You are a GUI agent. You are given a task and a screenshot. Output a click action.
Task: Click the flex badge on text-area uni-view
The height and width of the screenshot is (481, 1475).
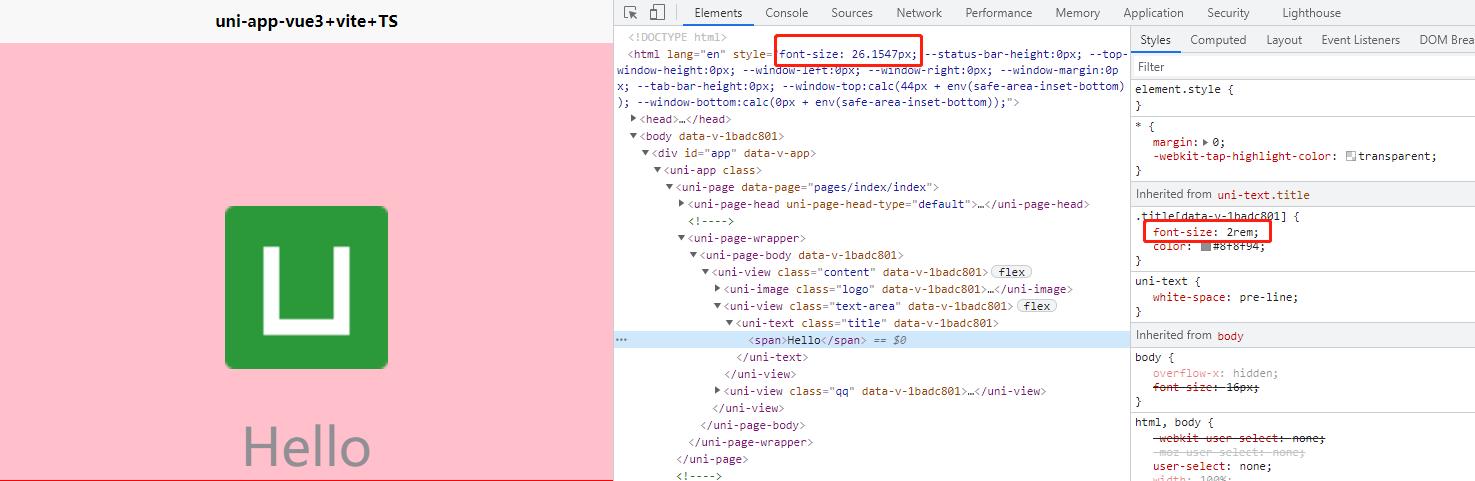(1037, 306)
